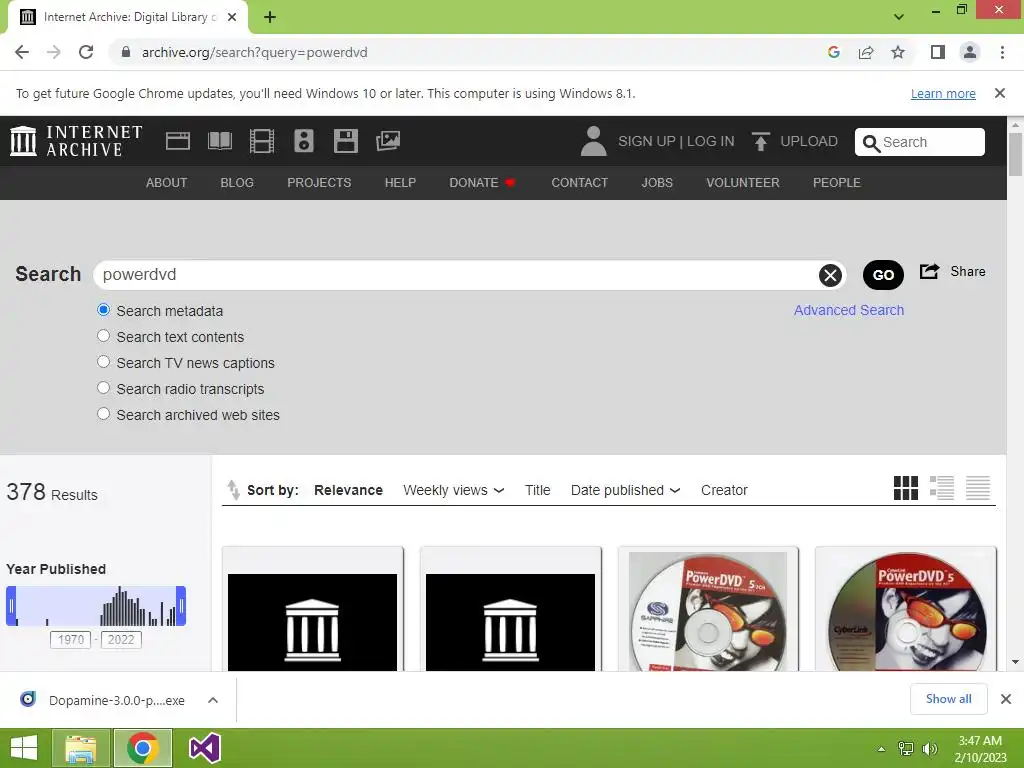Open the Wayback Machine web icon
1024x768 pixels.
point(178,141)
